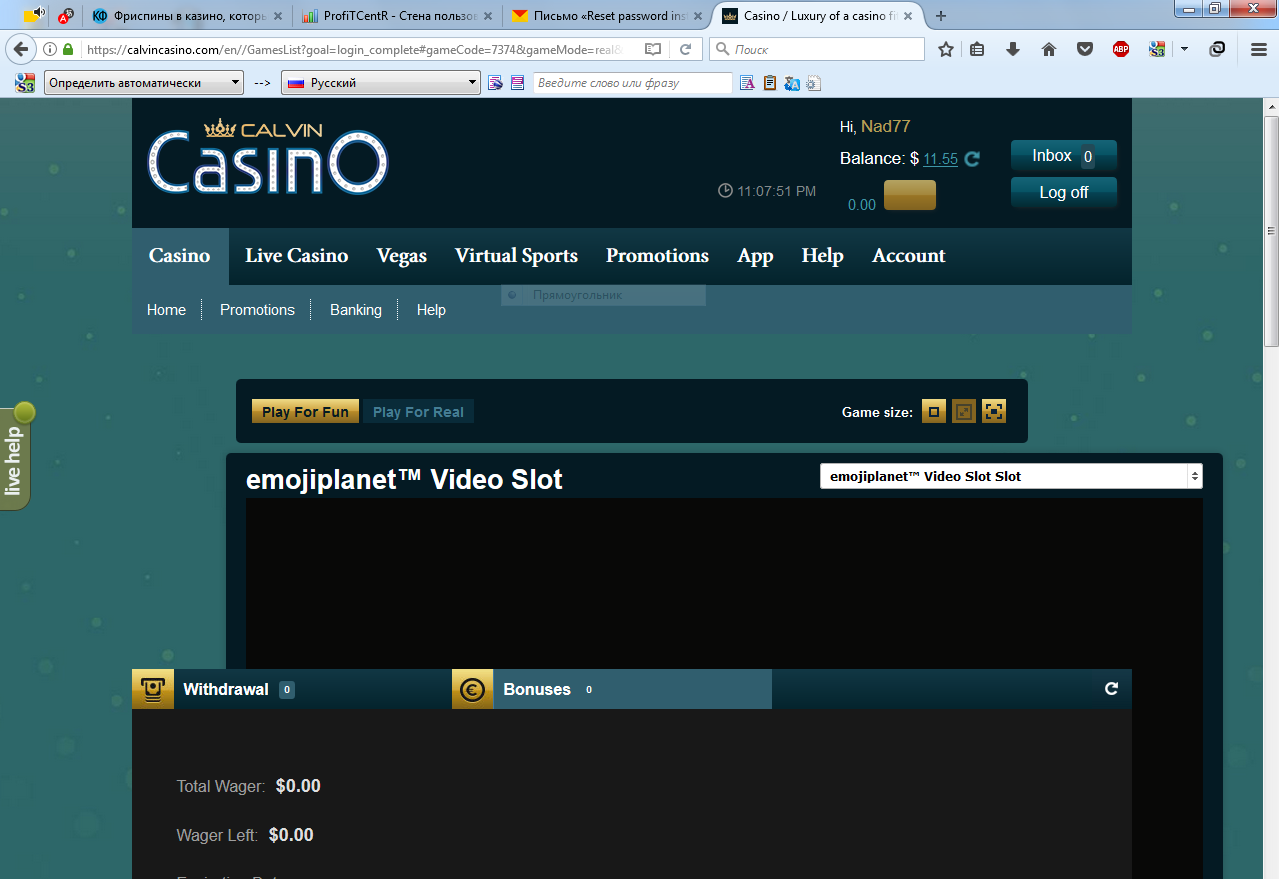This screenshot has width=1279, height=879.
Task: Select the medium game size icon
Action: click(964, 411)
